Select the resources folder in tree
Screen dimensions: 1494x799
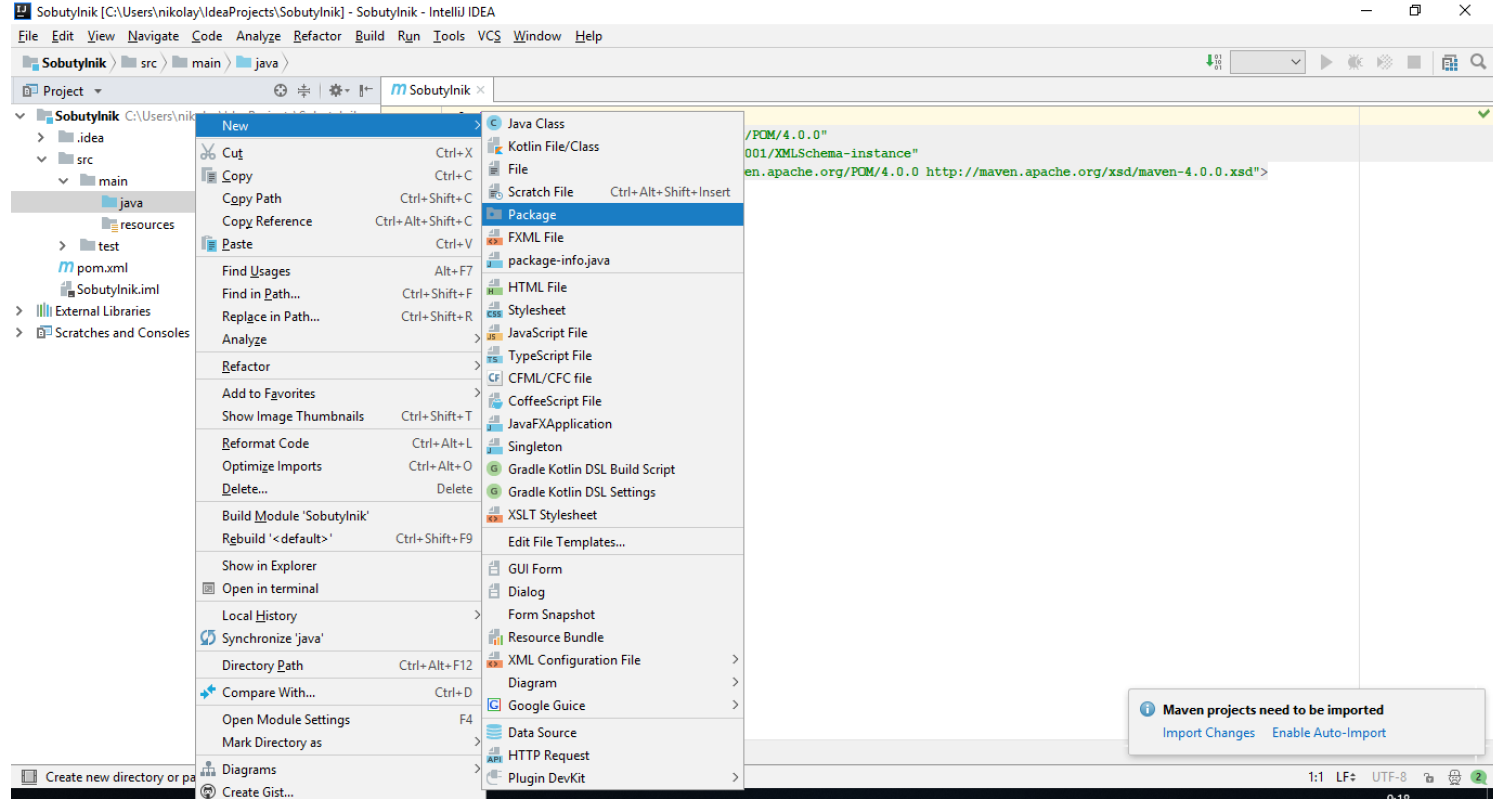pos(138,224)
